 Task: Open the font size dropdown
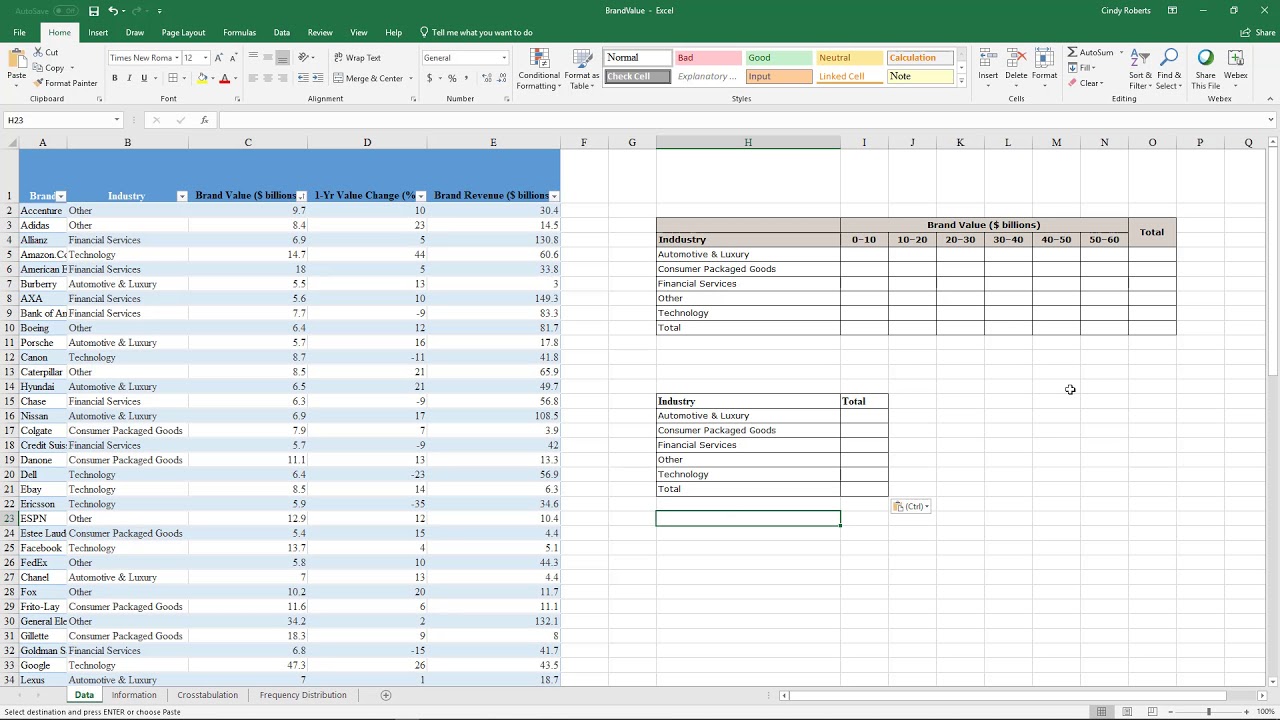tap(205, 58)
